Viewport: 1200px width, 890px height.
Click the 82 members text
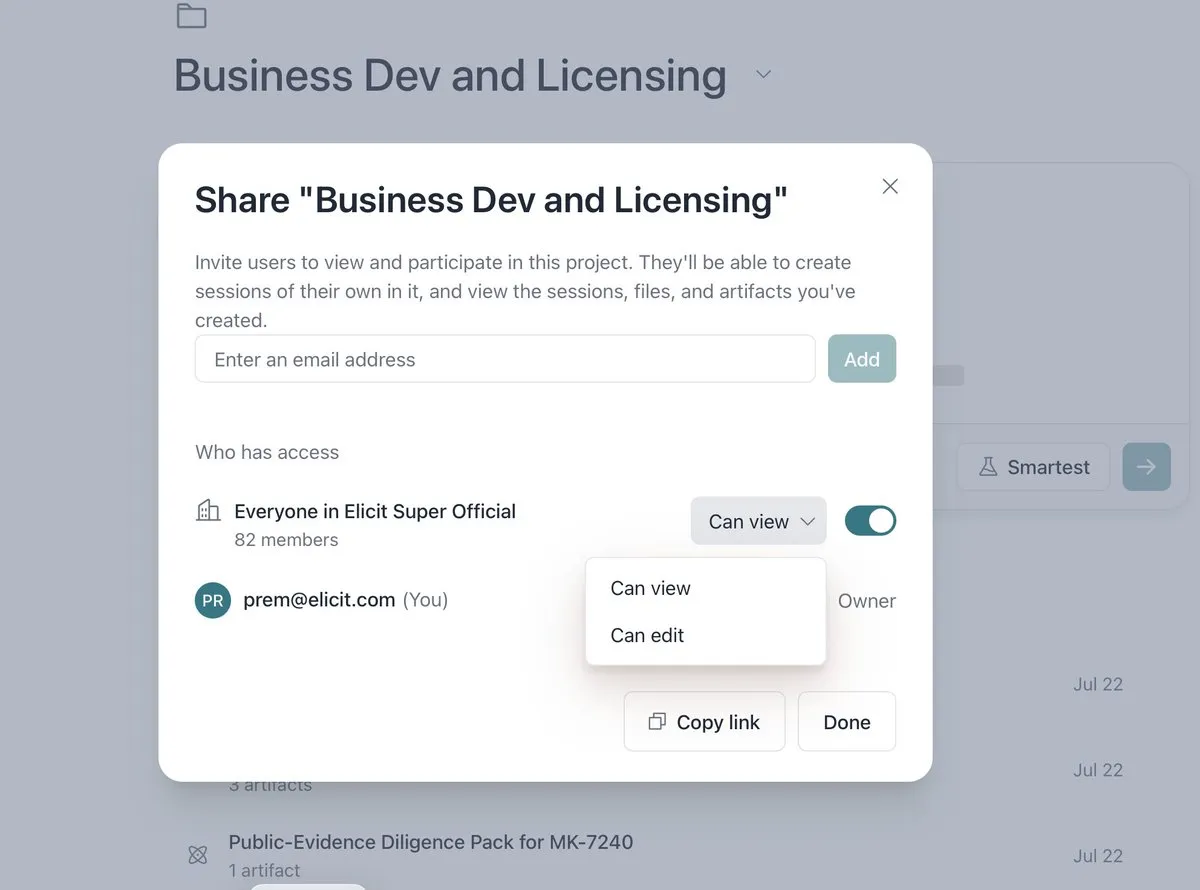pos(286,540)
